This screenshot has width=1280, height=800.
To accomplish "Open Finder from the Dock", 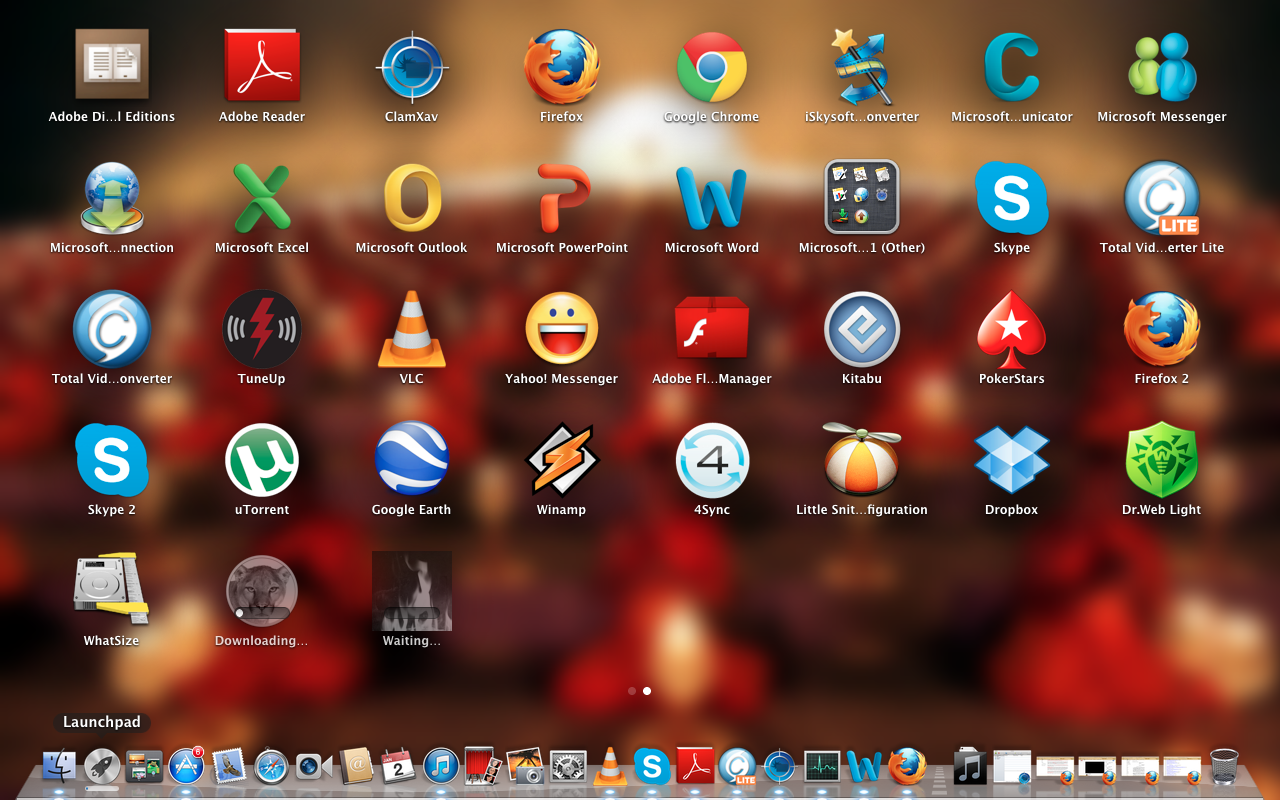I will [60, 767].
